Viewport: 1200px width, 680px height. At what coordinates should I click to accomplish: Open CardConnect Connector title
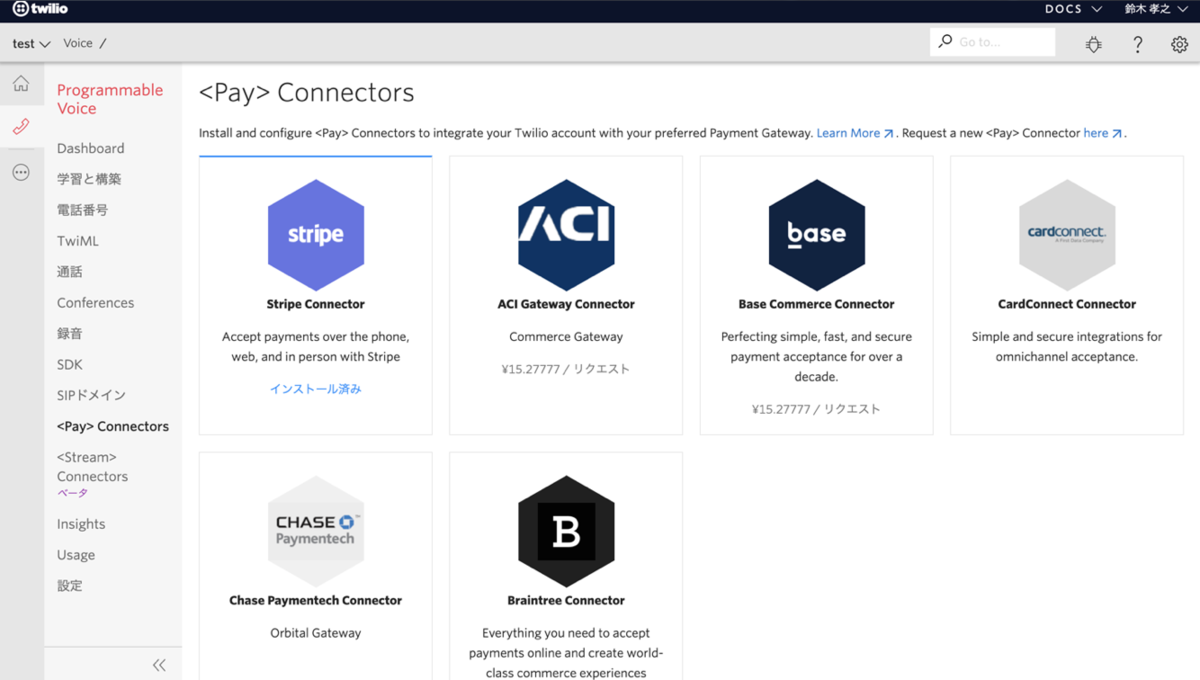(1067, 304)
